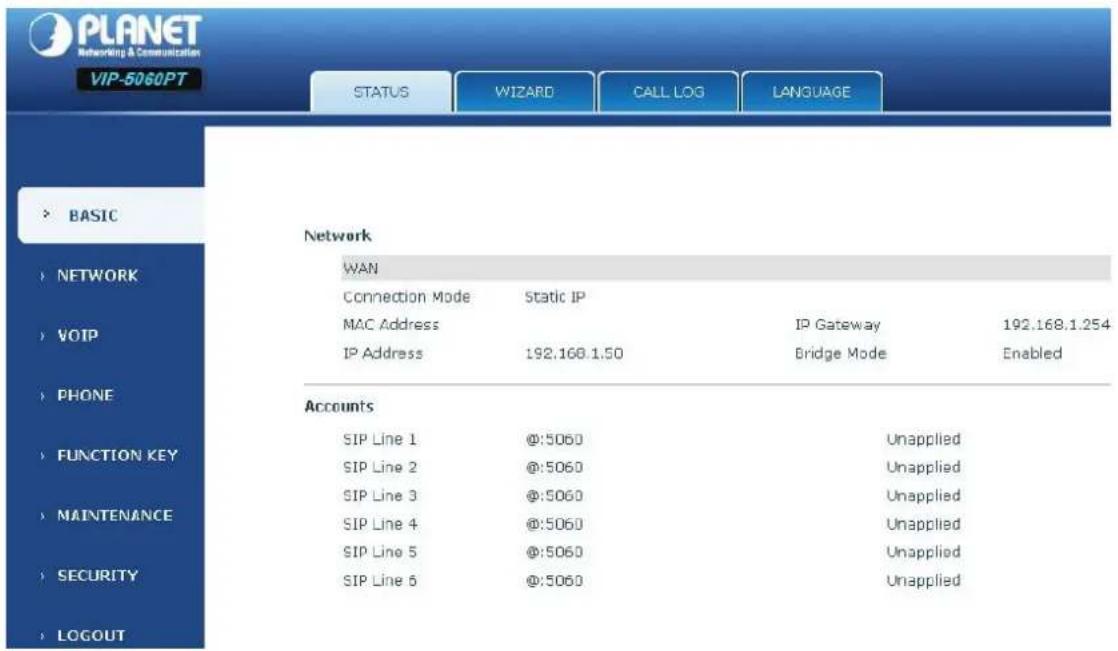
Task: Go to the PHONE sidebar menu
Action: tap(86, 395)
